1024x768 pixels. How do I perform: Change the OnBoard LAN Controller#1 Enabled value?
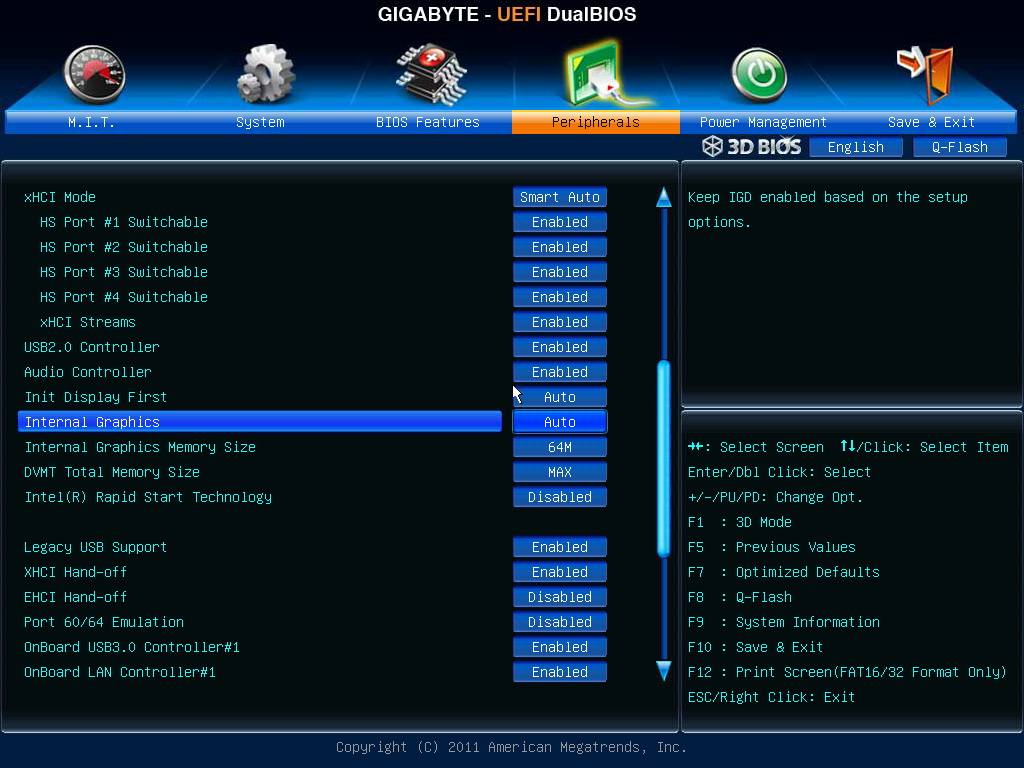(x=560, y=672)
